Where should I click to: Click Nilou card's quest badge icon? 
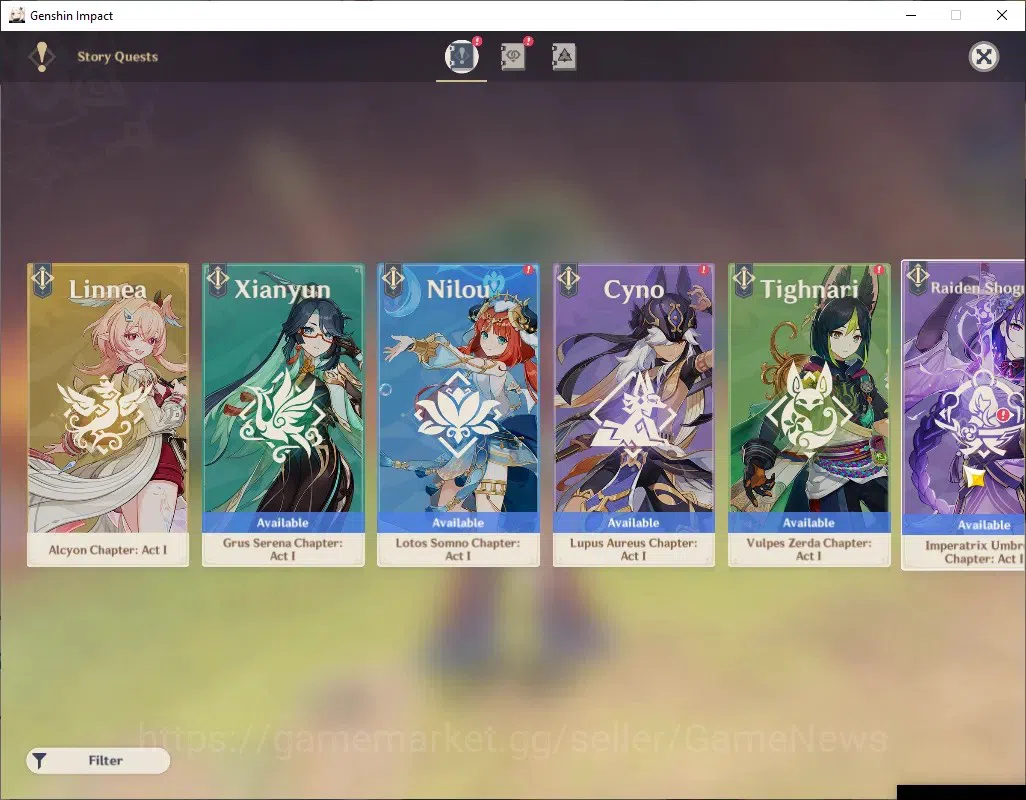(393, 280)
